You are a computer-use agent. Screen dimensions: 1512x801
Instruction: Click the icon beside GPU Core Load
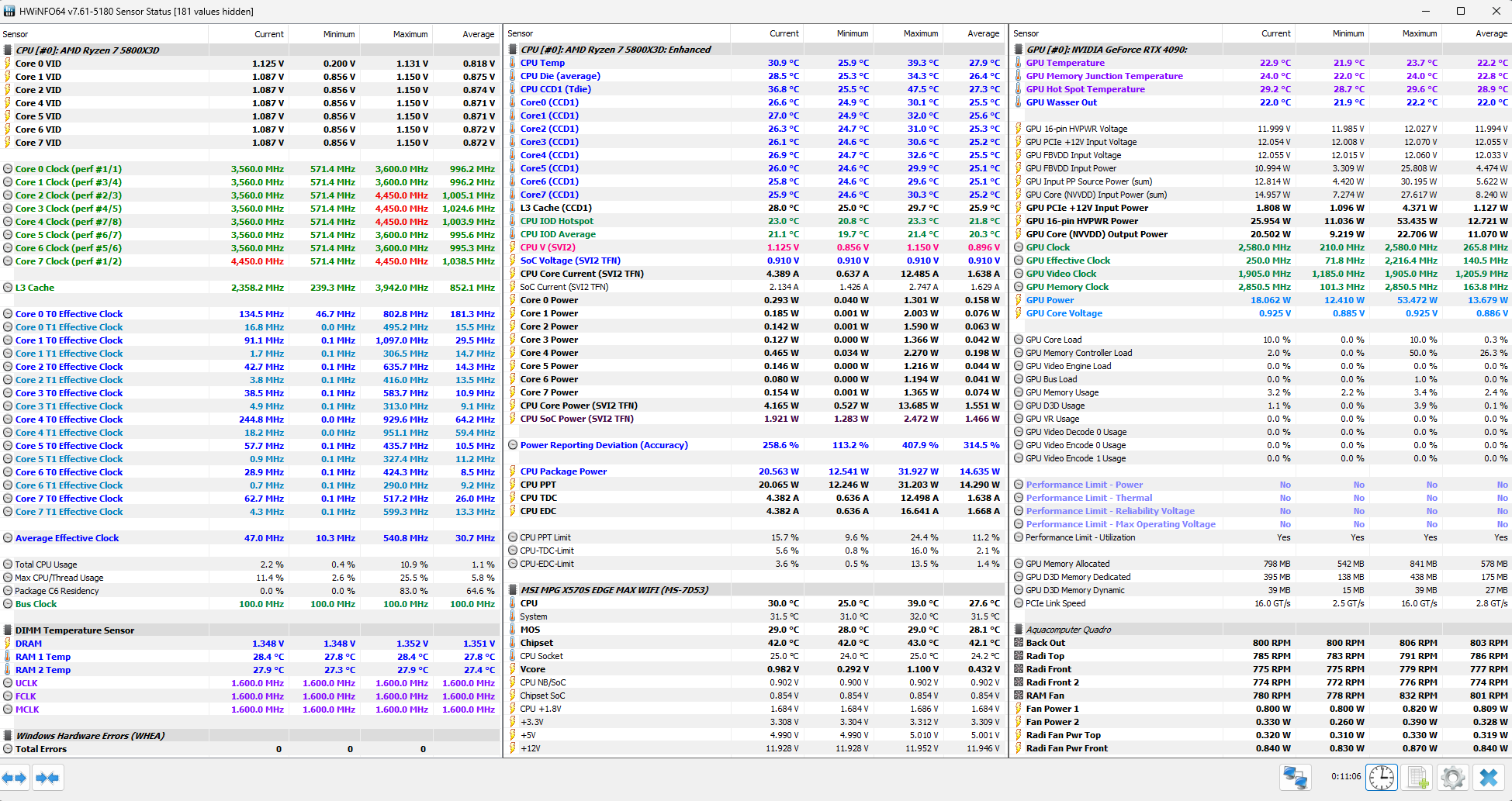click(x=1019, y=340)
